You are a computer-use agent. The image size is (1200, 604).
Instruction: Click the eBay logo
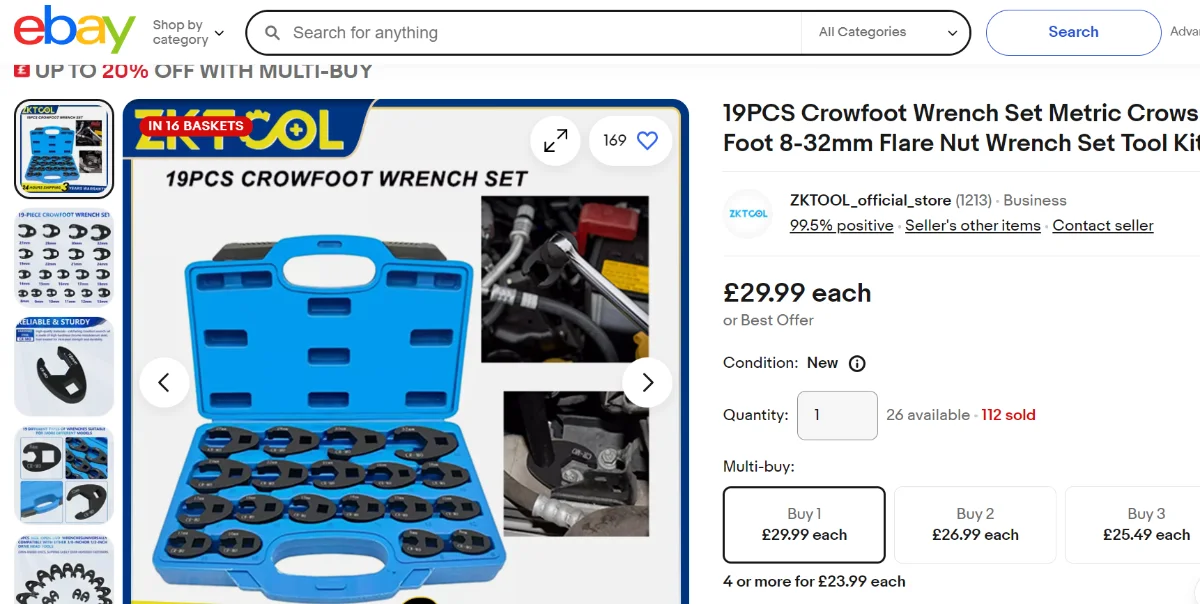coord(74,30)
